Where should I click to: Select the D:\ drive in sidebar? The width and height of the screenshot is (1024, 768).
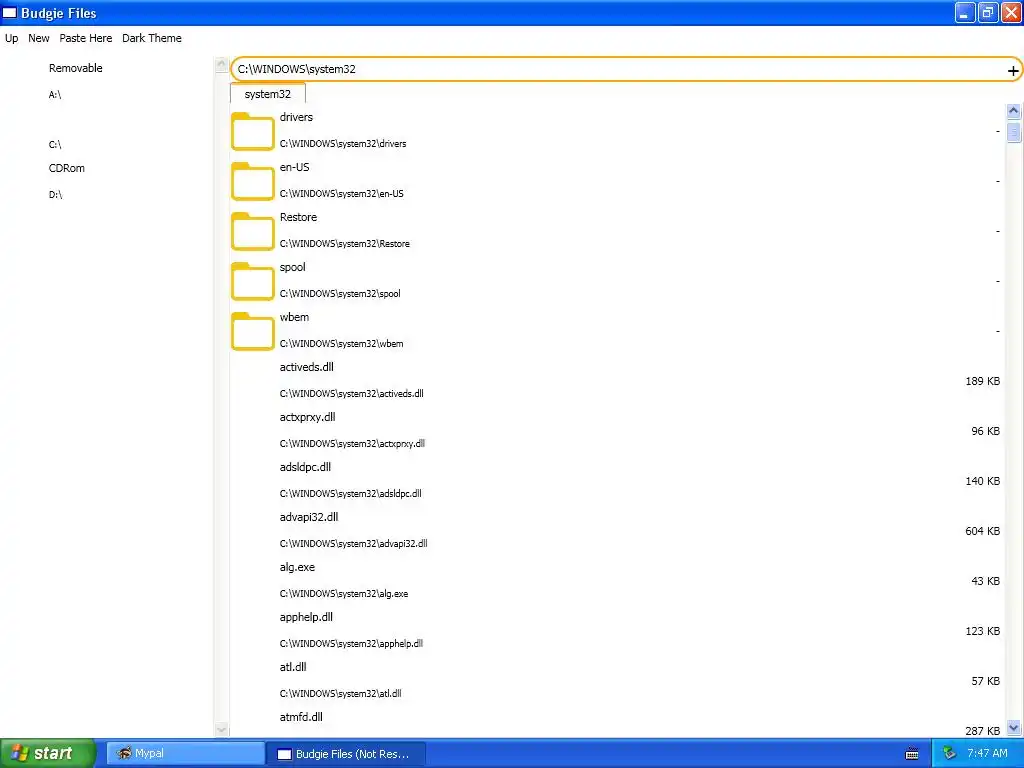point(56,195)
